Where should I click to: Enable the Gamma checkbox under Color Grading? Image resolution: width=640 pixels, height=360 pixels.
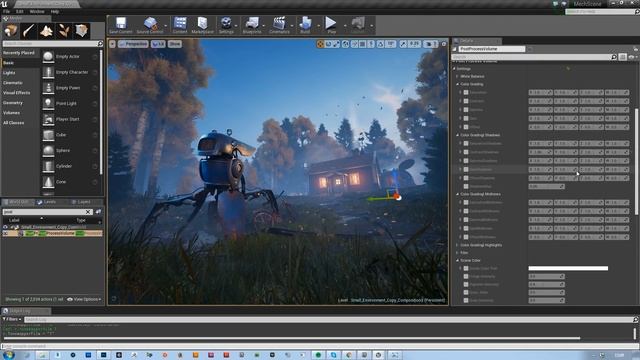coord(466,110)
